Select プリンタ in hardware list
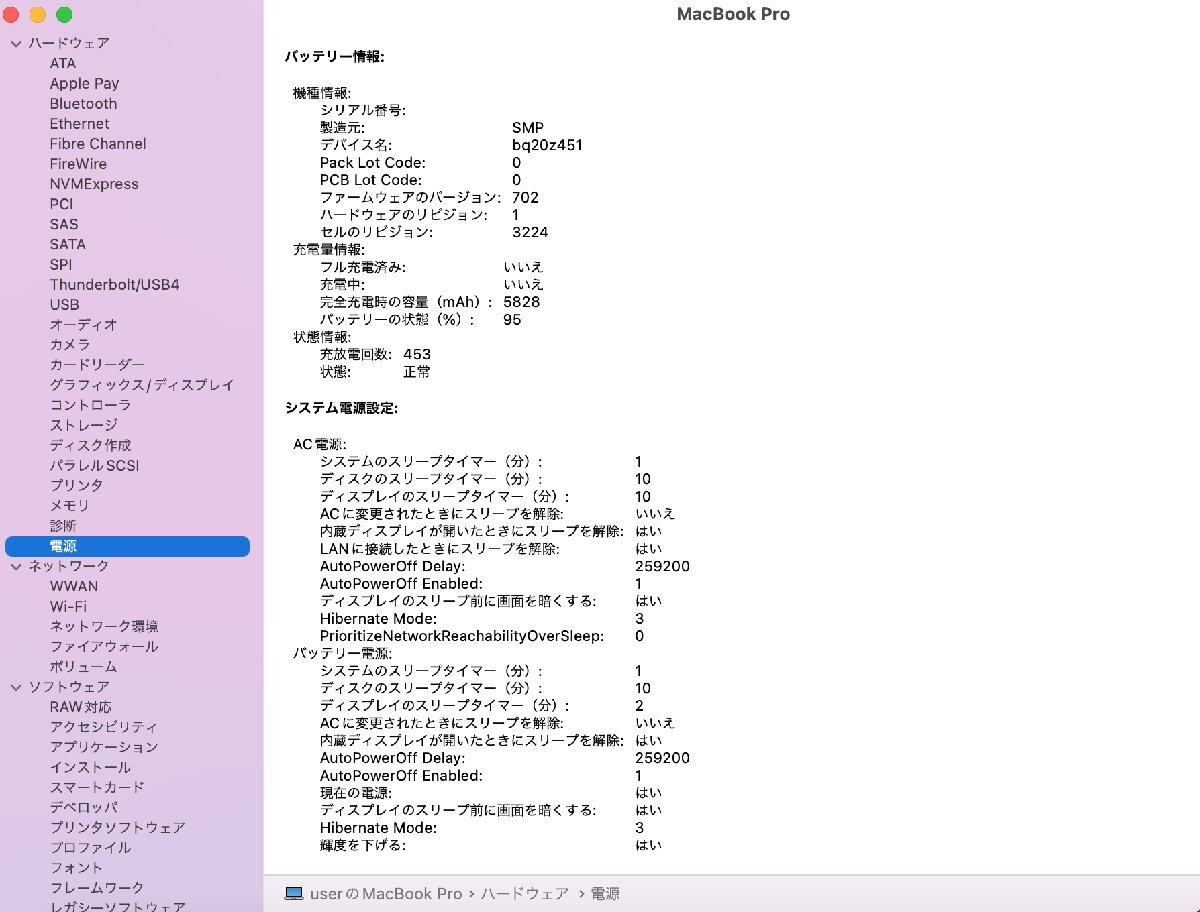This screenshot has width=1200, height=912. (76, 485)
